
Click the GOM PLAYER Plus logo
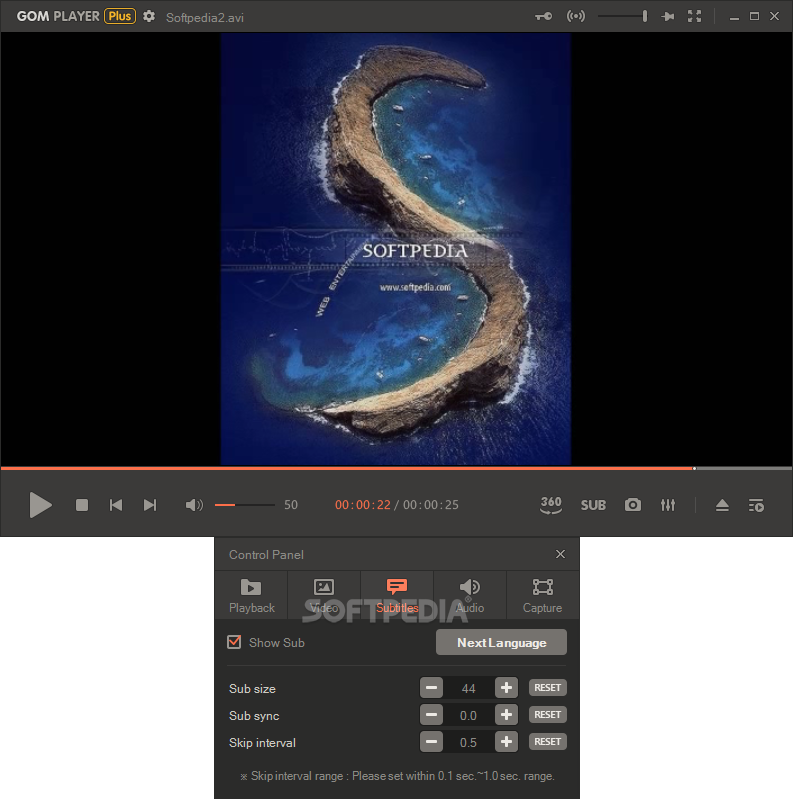pos(76,16)
